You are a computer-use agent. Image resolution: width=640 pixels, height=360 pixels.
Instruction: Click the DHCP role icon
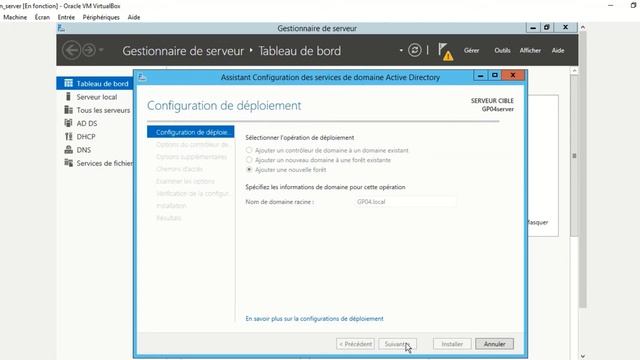coord(69,136)
